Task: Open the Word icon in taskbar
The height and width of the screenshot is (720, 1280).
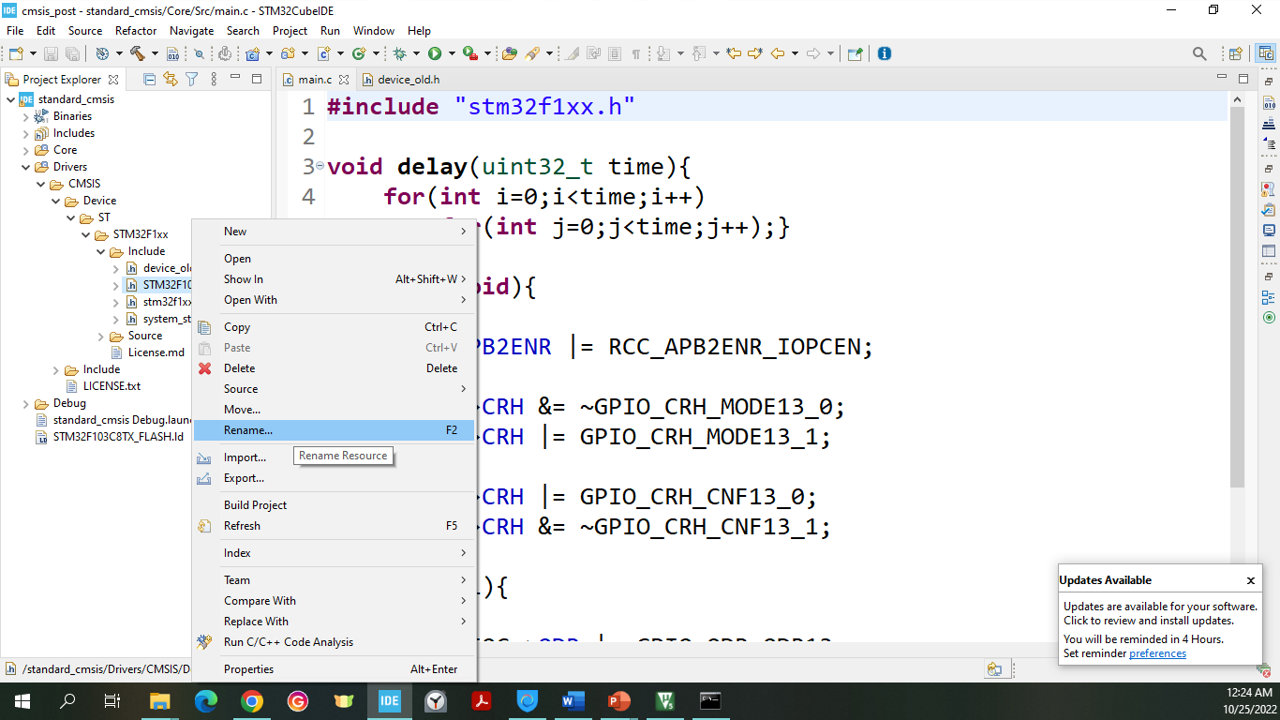Action: (x=573, y=701)
